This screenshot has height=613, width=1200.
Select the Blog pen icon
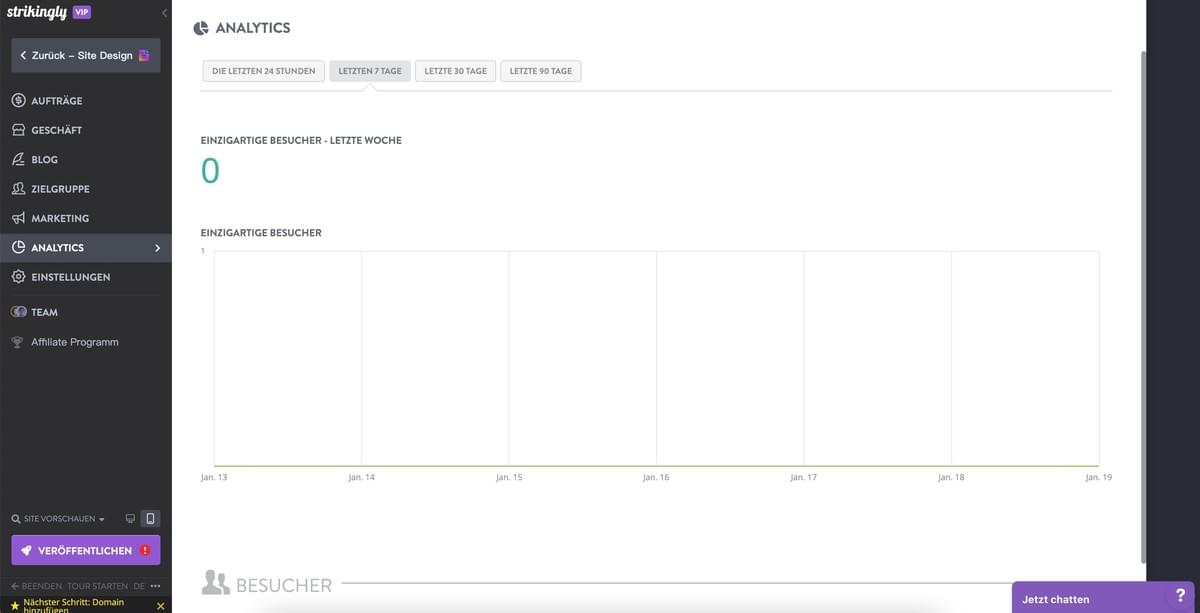tap(18, 159)
